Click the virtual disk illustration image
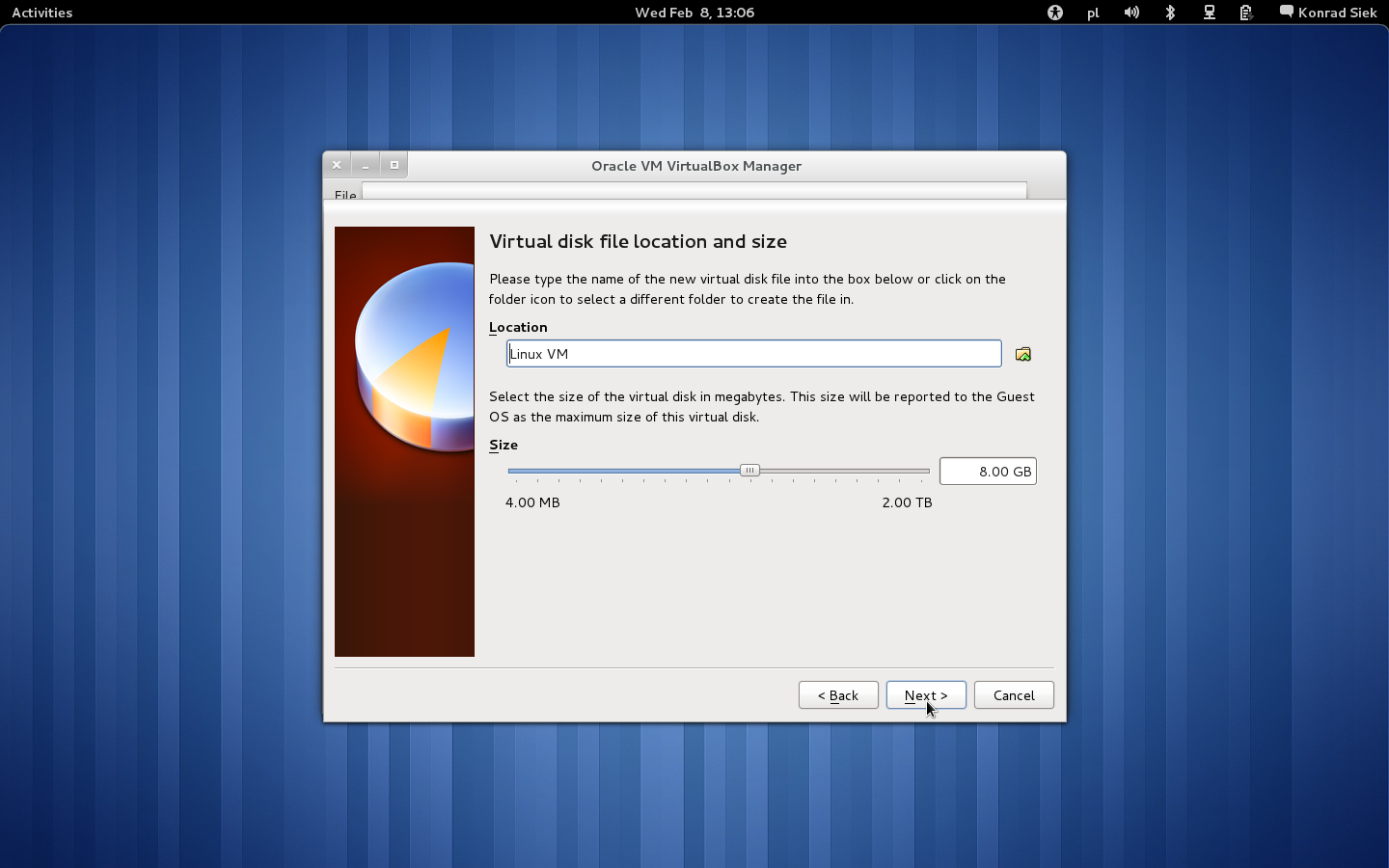The image size is (1389, 868). (x=404, y=442)
